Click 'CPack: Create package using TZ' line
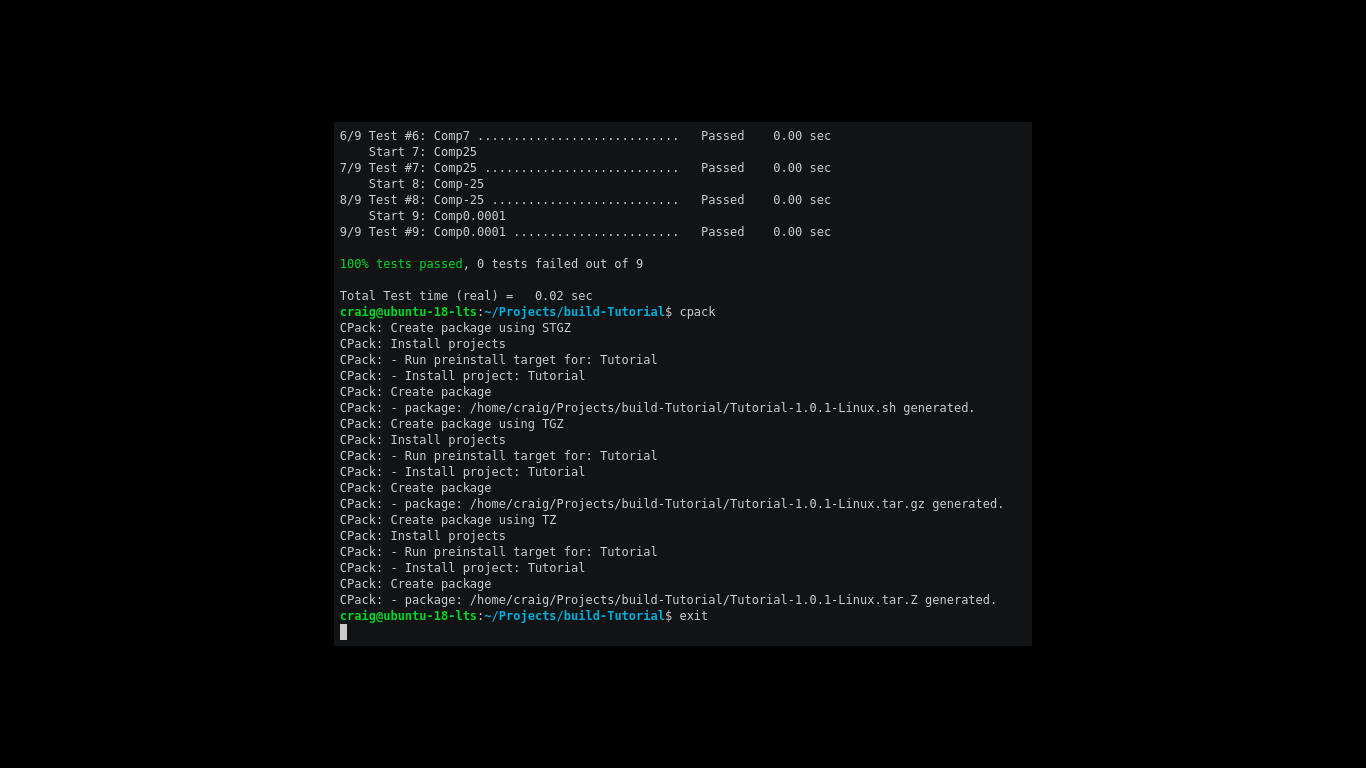The height and width of the screenshot is (768, 1366). 448,520
